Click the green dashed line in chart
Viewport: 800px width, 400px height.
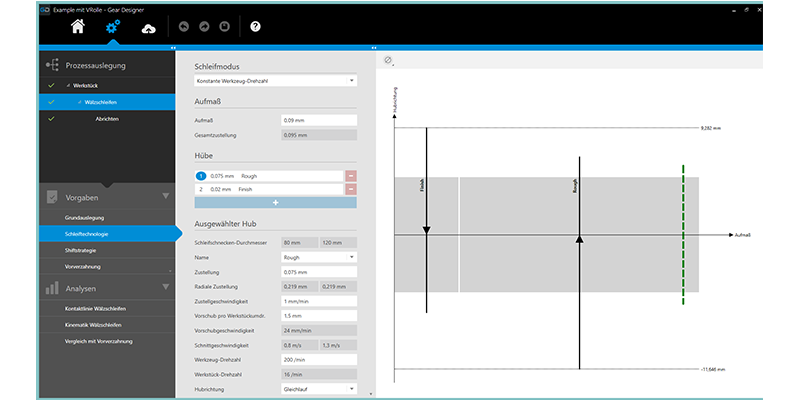tap(683, 235)
